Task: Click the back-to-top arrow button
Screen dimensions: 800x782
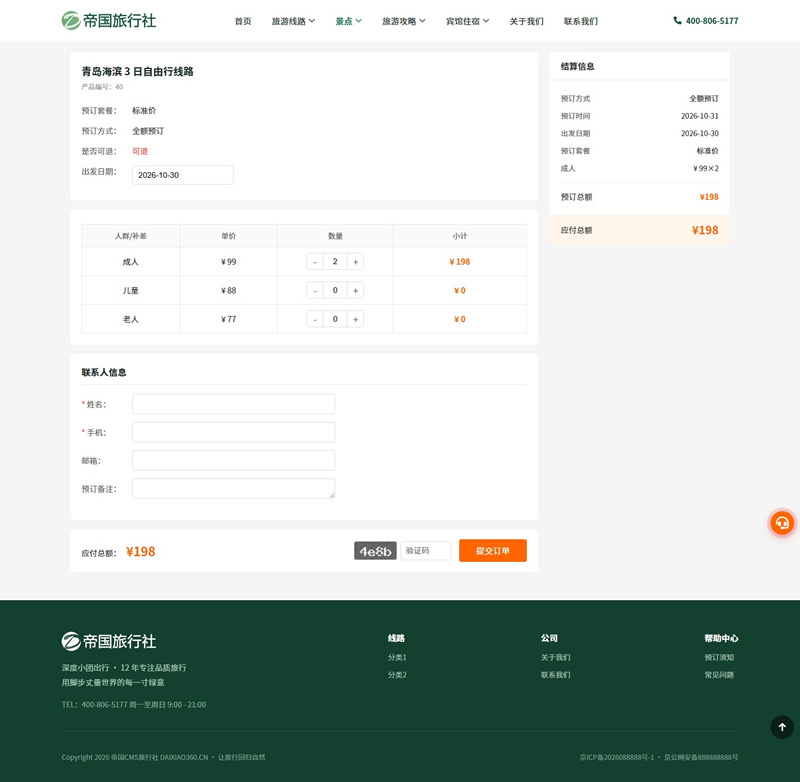Action: pos(782,727)
